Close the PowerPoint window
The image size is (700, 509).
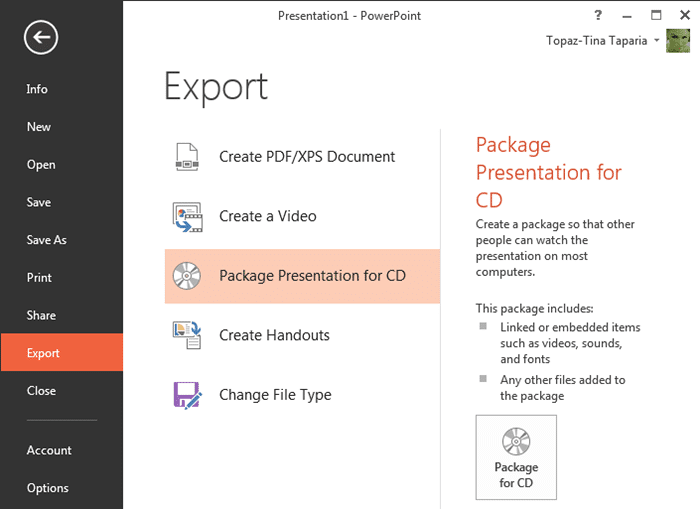[685, 16]
